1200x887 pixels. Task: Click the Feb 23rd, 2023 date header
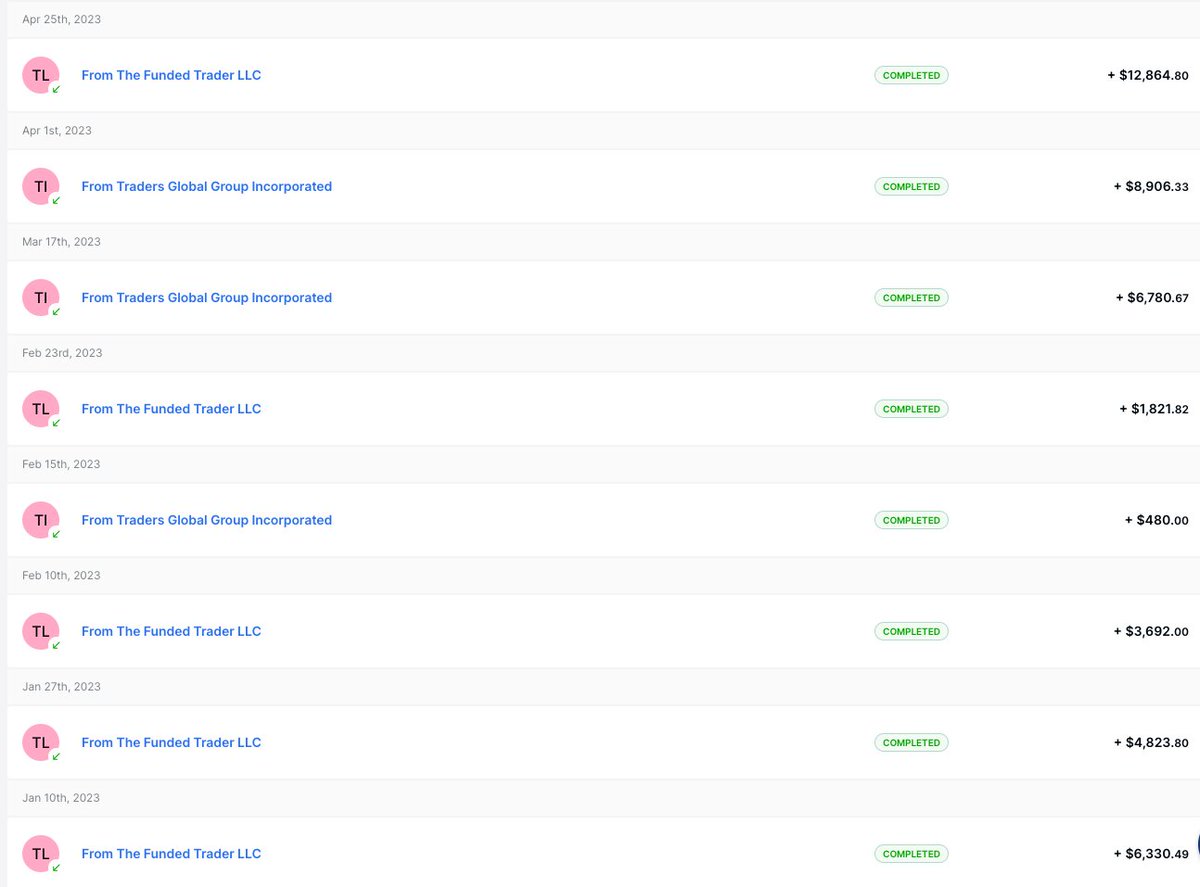[x=62, y=352]
